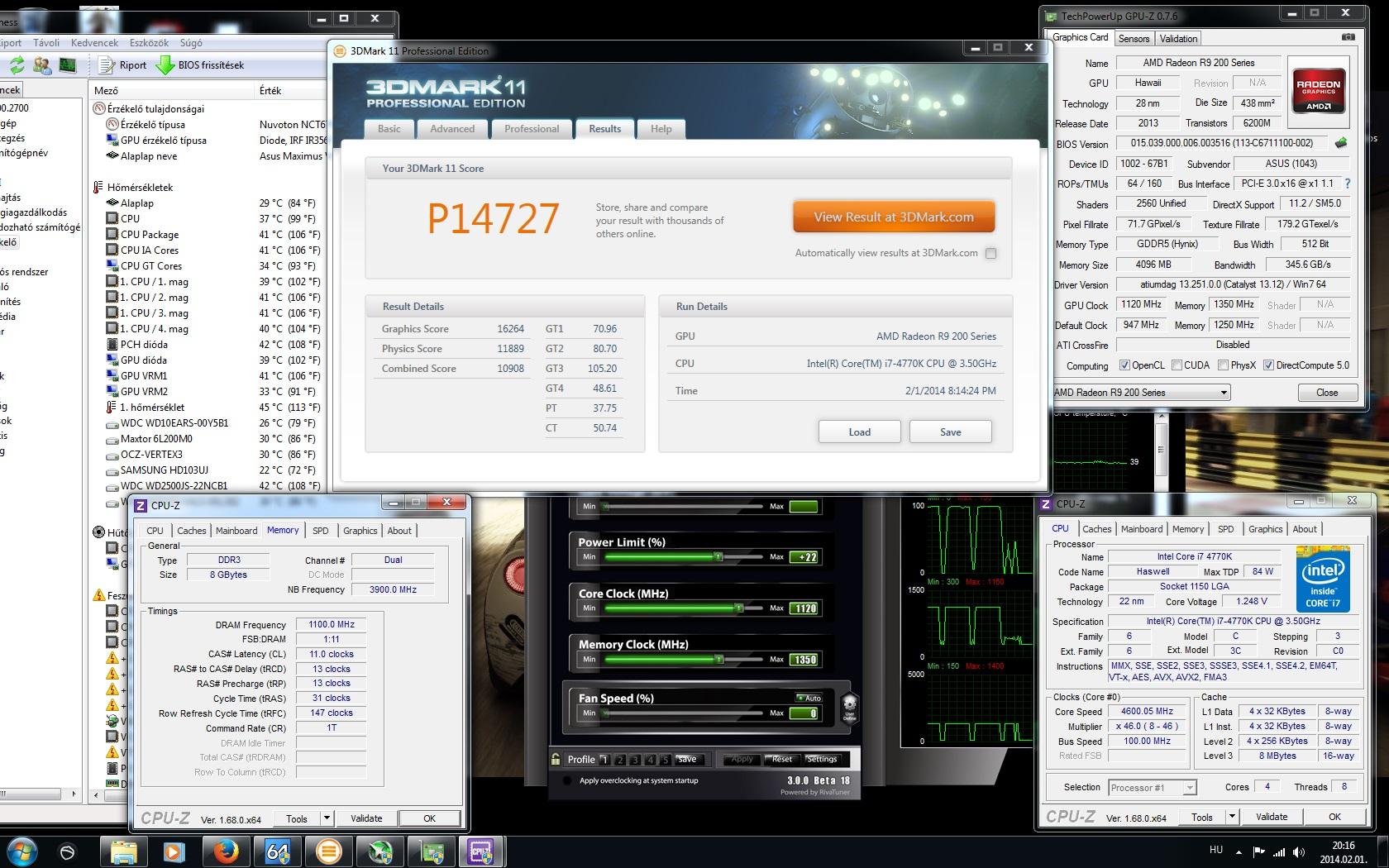This screenshot has height=868, width=1389.
Task: Open the Firefox taskbar icon
Action: point(226,851)
